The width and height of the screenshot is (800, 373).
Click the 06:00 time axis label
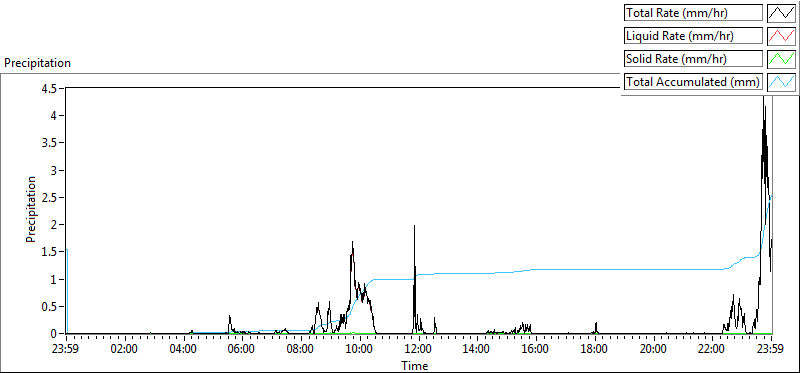click(242, 350)
